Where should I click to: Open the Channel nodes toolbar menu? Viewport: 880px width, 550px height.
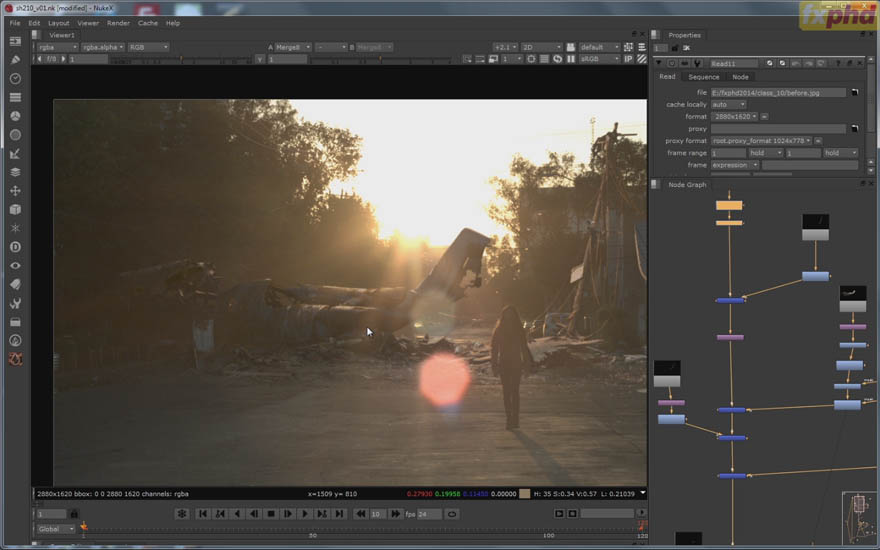(15, 97)
